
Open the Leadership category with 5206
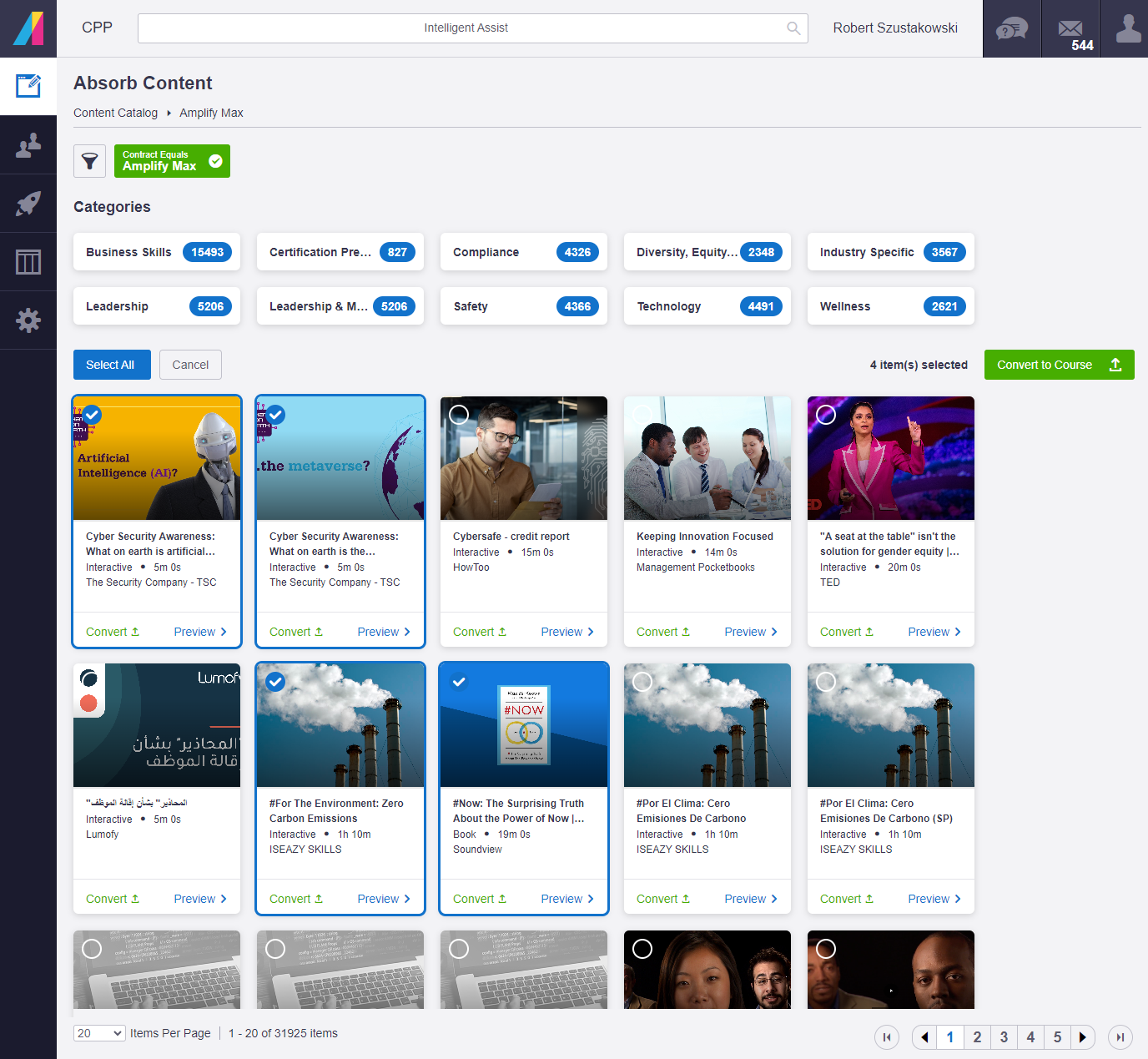(x=157, y=306)
